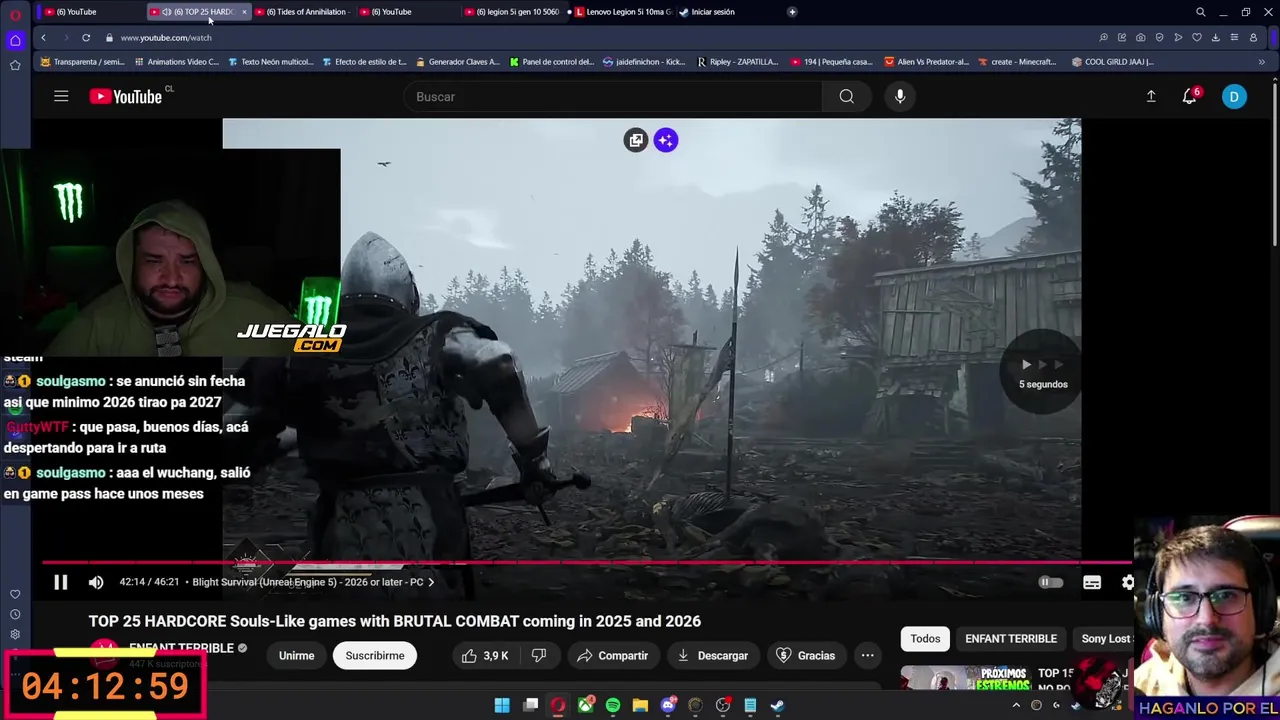
Task: Open YouTube notifications bell
Action: [x=1189, y=96]
